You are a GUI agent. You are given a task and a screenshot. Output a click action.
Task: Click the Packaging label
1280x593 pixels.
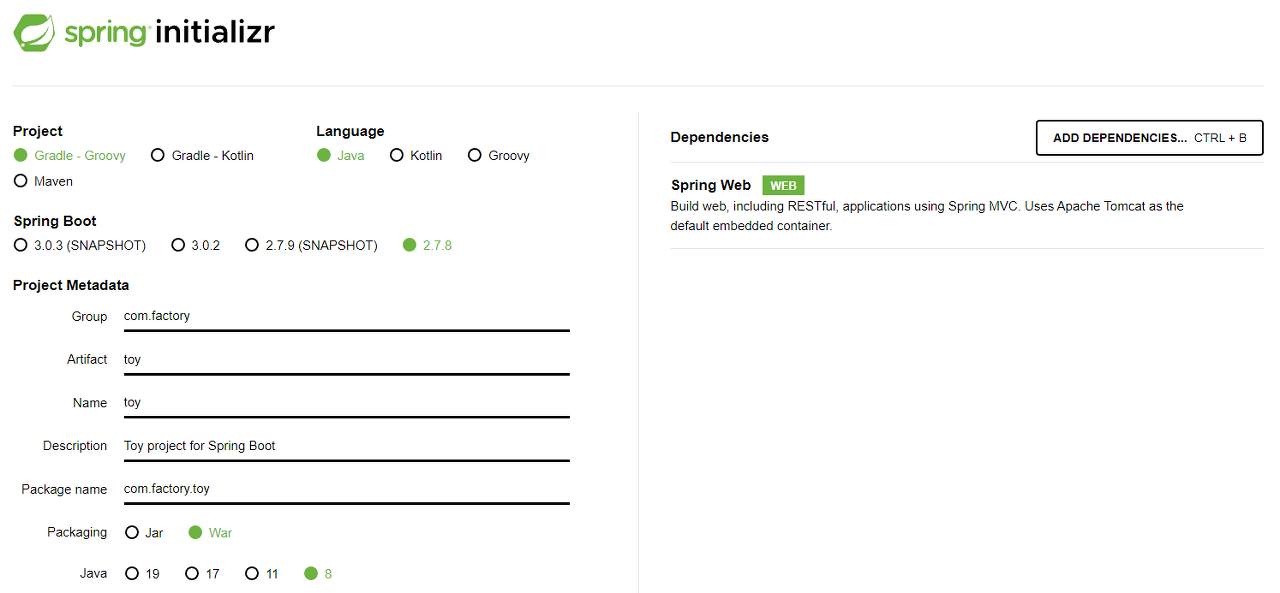[x=77, y=532]
